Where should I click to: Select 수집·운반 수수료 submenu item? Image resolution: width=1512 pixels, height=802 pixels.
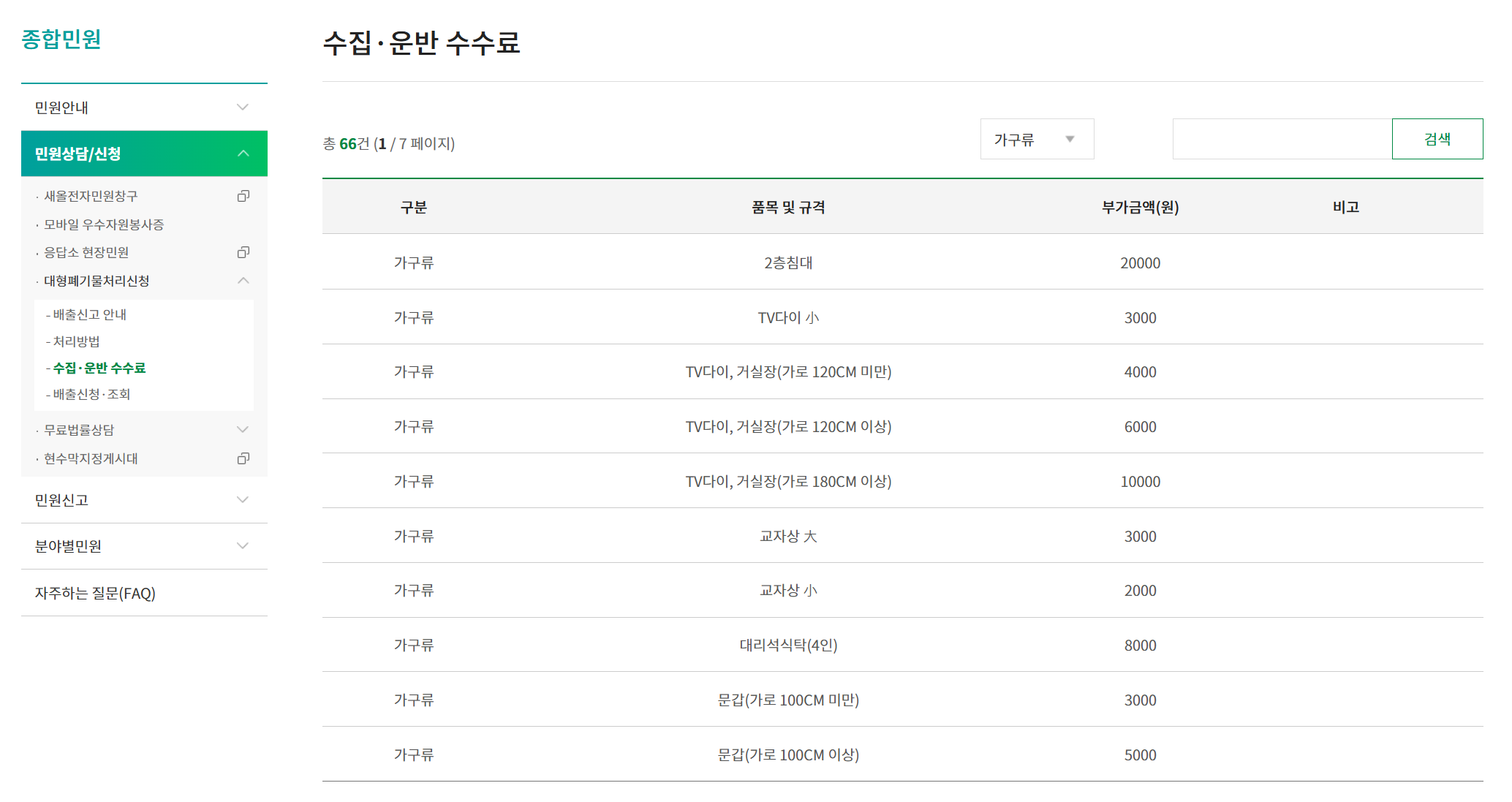click(99, 368)
